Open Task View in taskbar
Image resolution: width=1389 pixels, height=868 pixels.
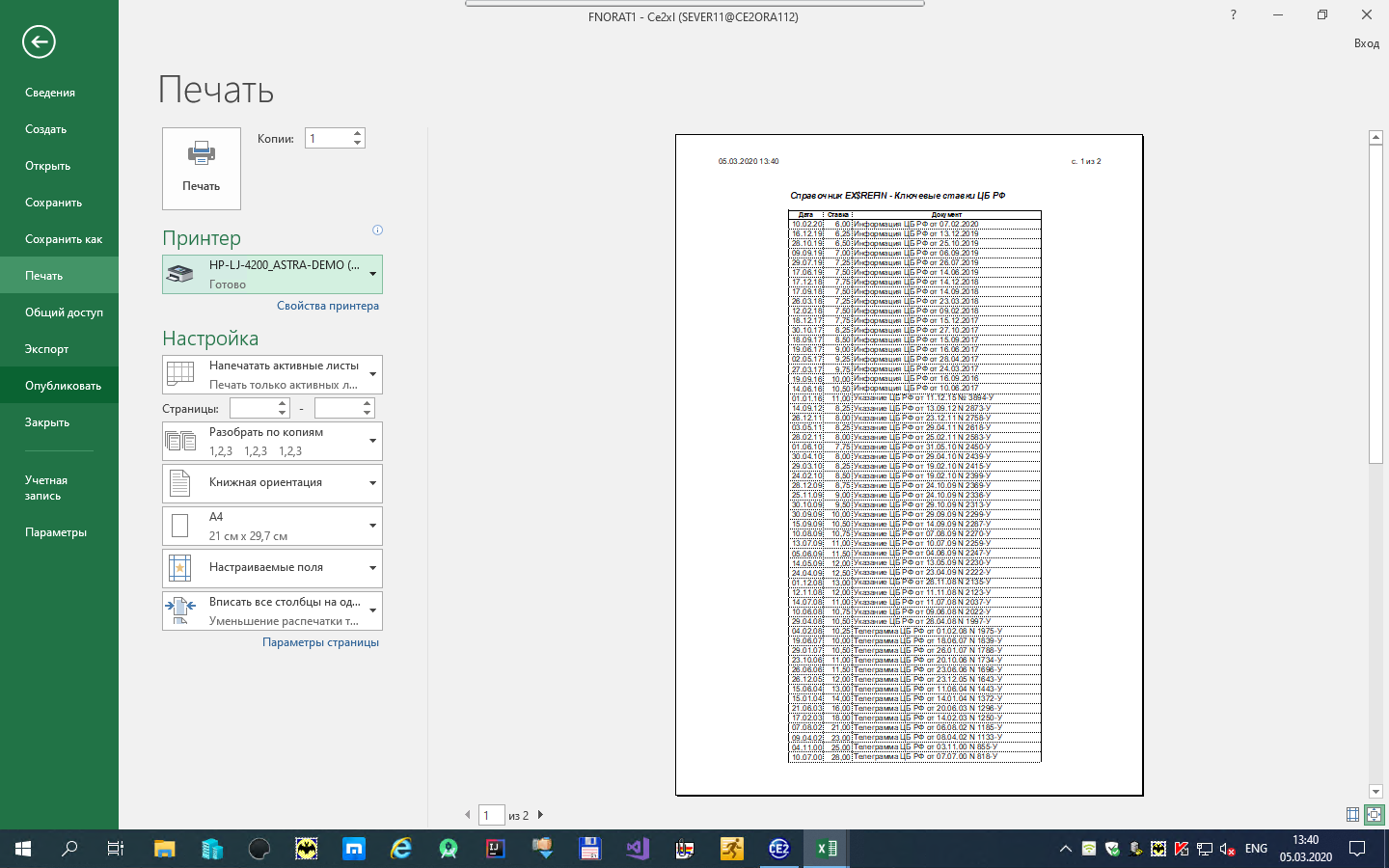pyautogui.click(x=116, y=849)
